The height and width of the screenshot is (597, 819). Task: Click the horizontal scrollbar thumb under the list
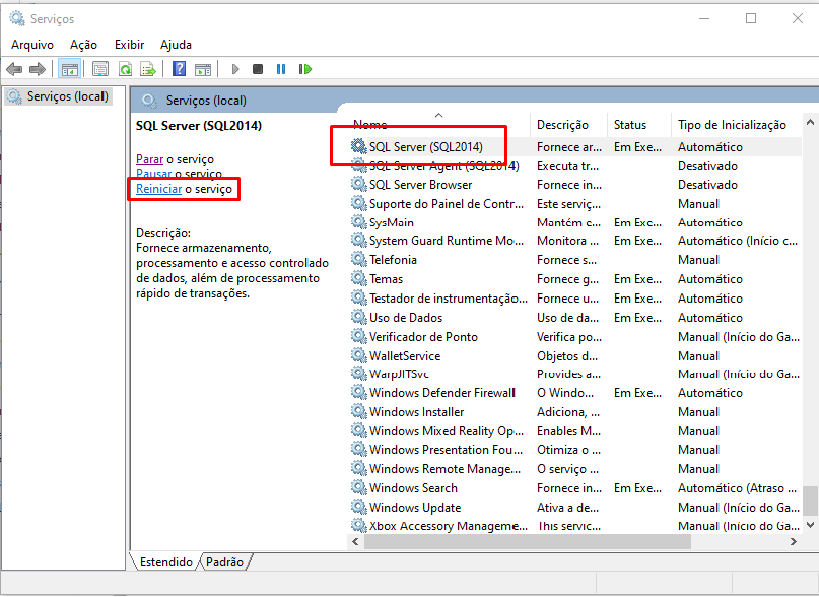(x=528, y=542)
